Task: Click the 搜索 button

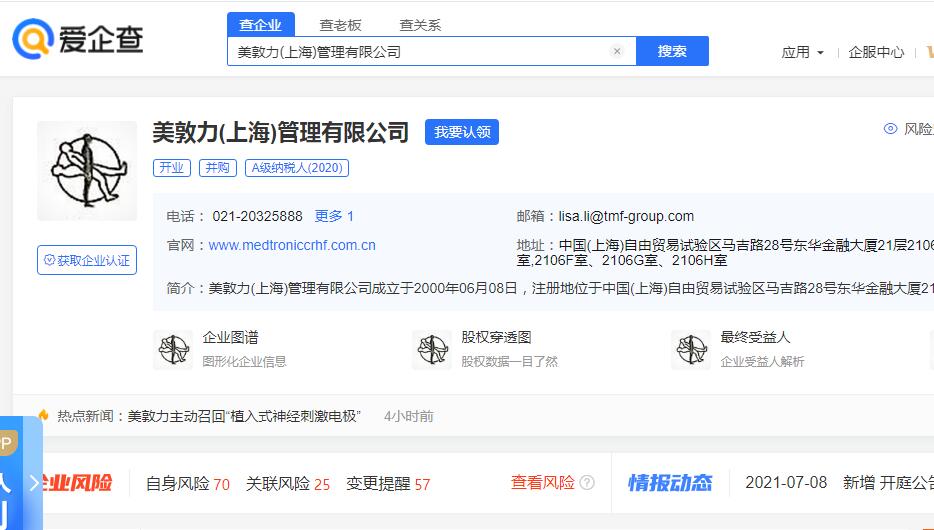Action: [x=673, y=51]
